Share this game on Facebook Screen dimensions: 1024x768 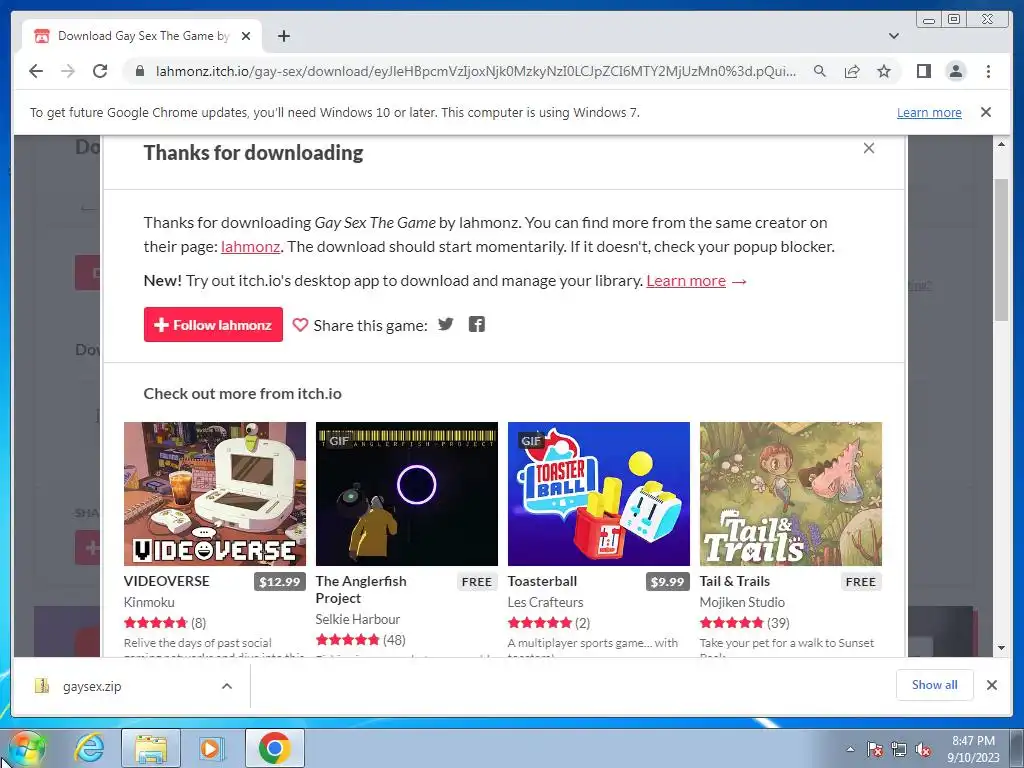477,325
